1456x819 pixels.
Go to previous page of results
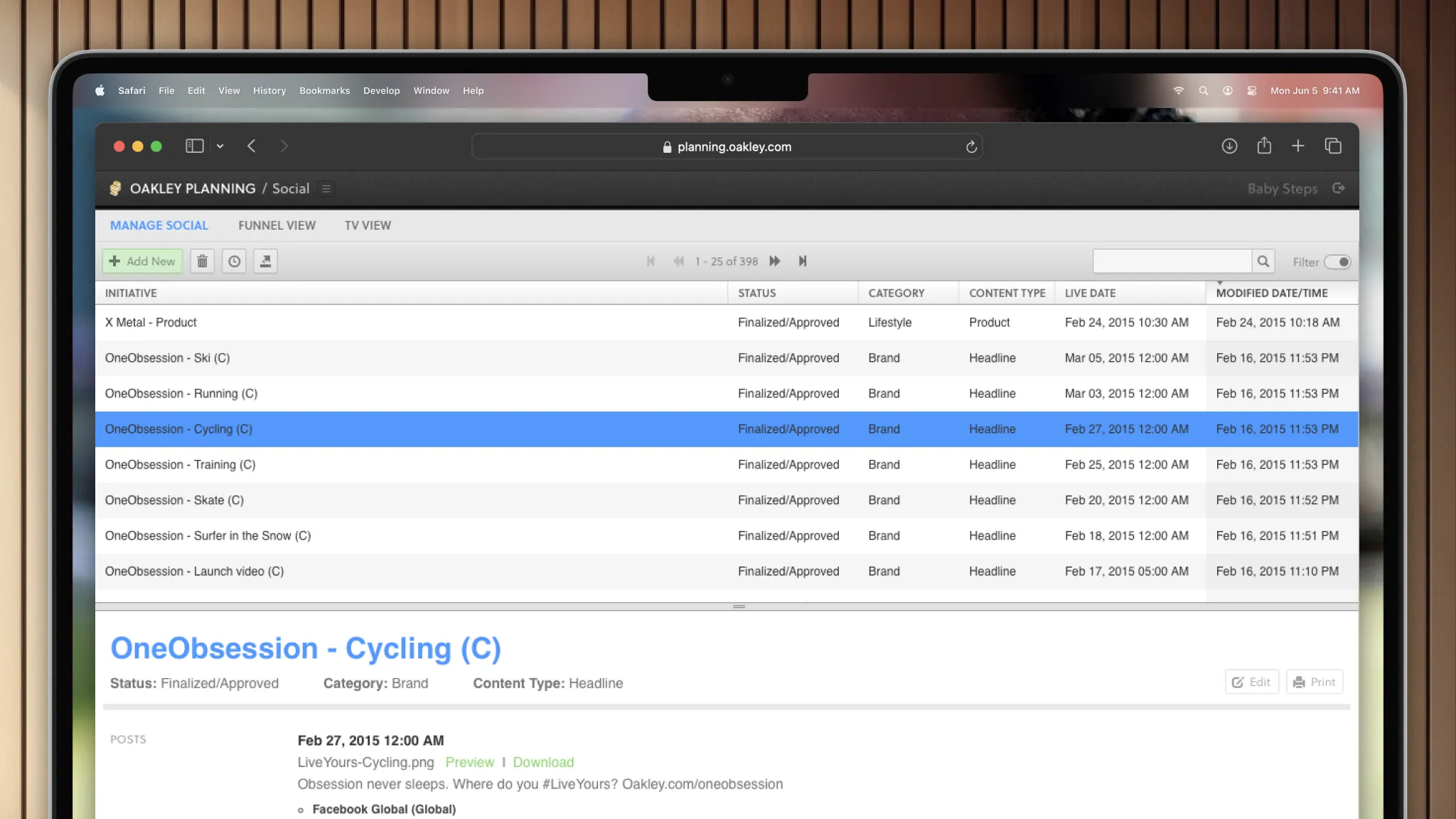(x=678, y=262)
